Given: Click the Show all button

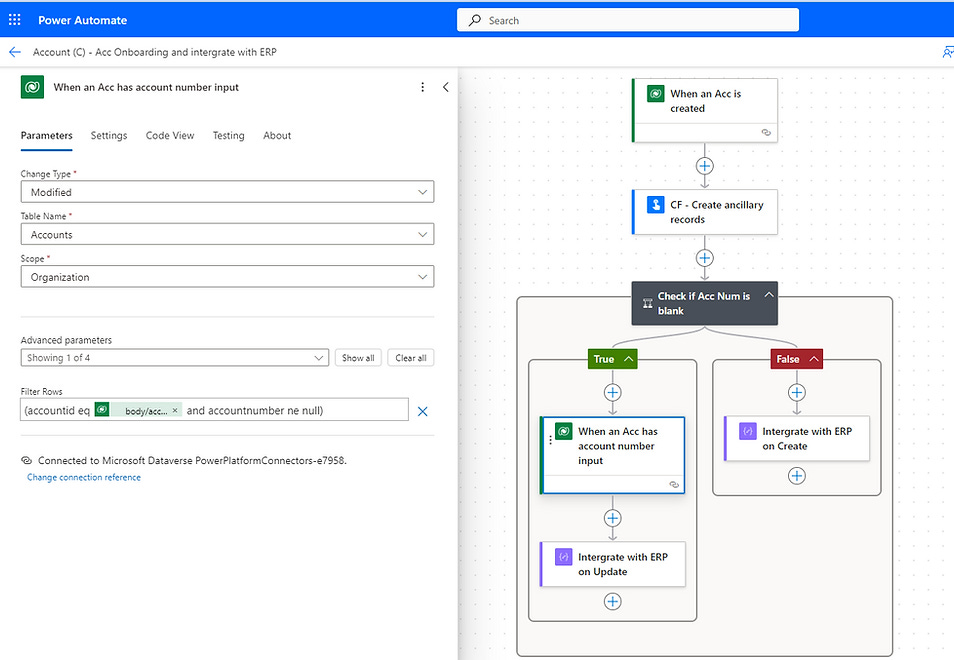Looking at the screenshot, I should pos(358,358).
